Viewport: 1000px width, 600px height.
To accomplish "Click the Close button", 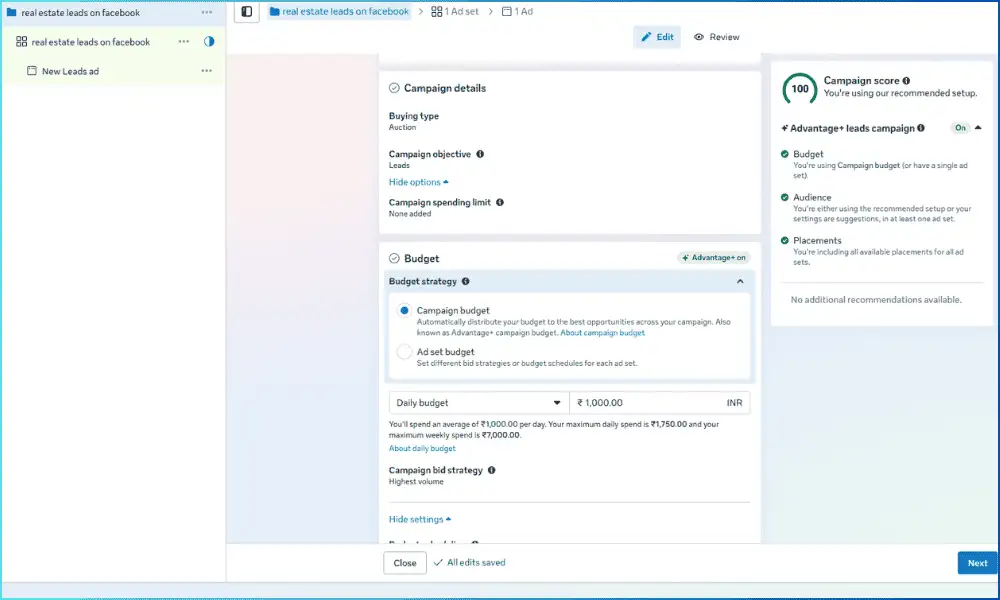I will click(405, 563).
